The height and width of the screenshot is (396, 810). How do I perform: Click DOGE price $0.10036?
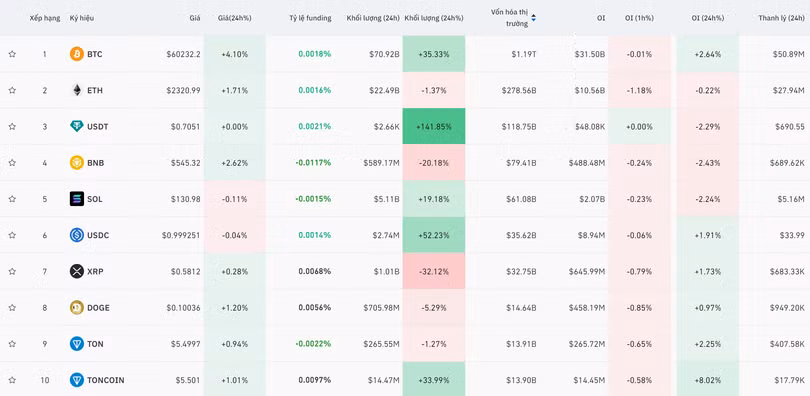pos(183,308)
